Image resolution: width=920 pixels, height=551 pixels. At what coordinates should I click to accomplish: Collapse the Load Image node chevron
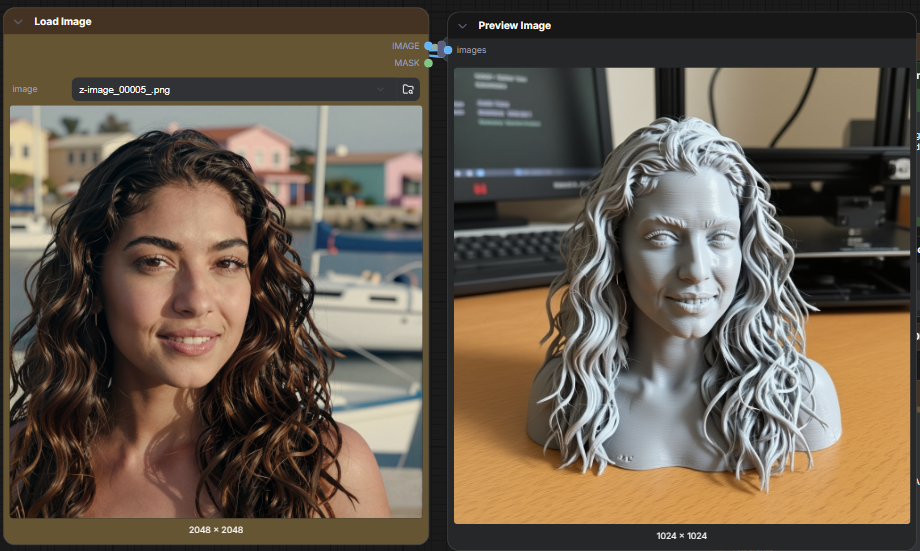tap(18, 21)
